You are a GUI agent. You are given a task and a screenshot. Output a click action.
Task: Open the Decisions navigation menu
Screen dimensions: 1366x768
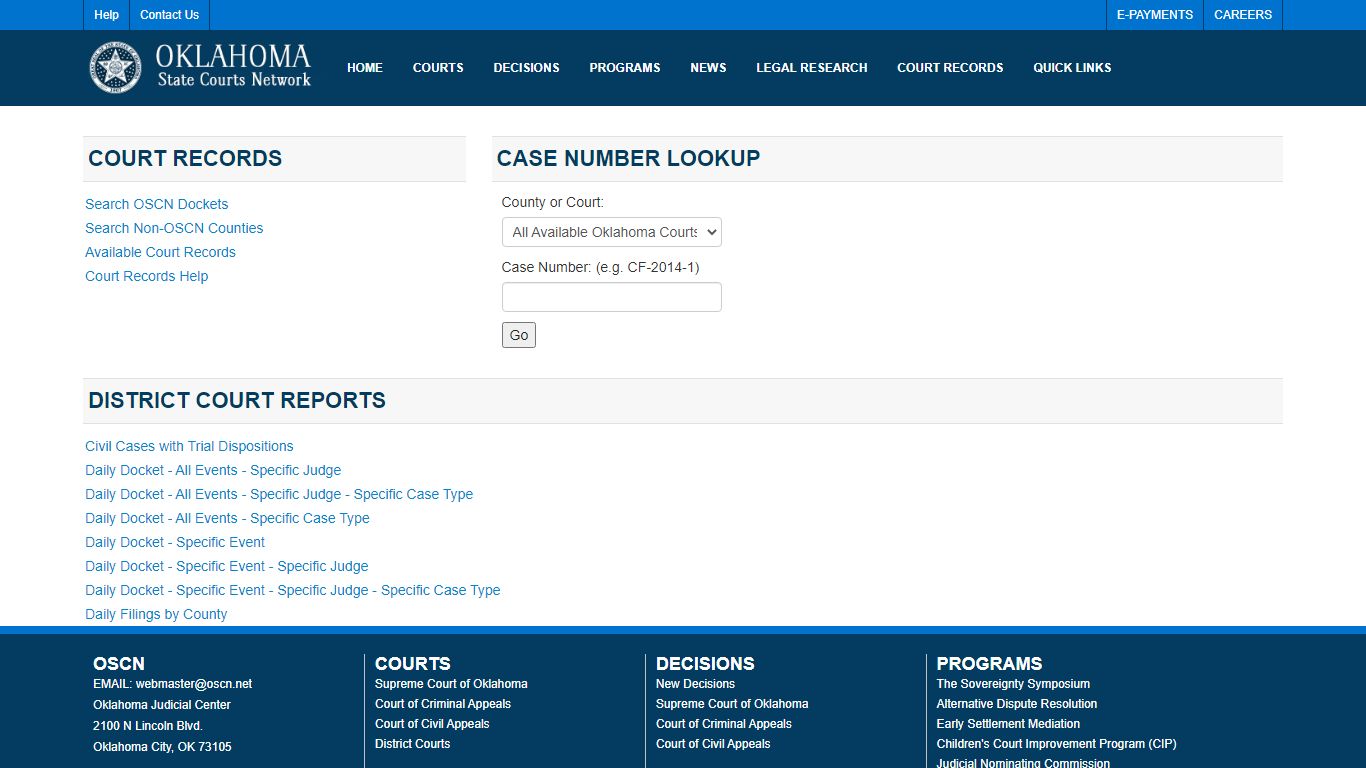click(526, 68)
